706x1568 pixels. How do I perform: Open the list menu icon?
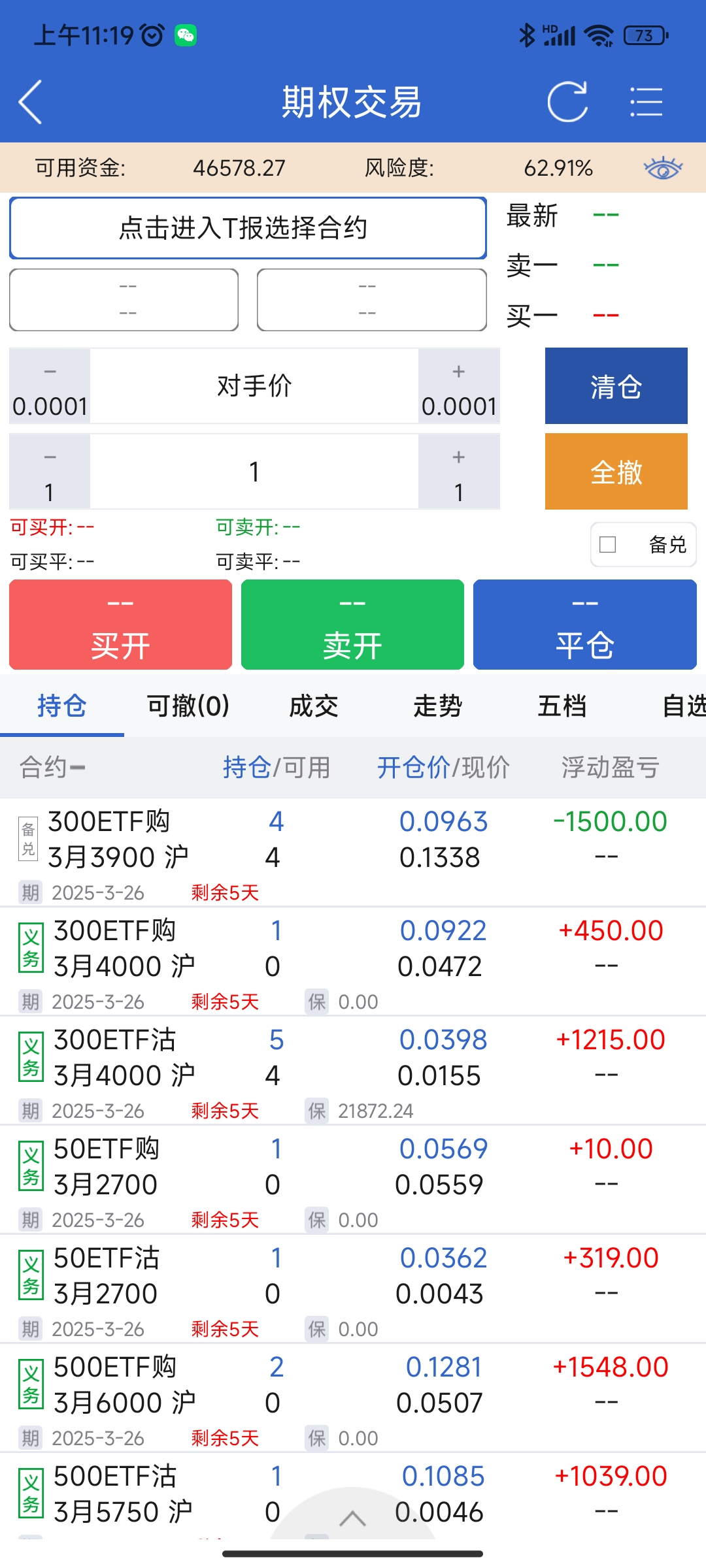coord(646,102)
